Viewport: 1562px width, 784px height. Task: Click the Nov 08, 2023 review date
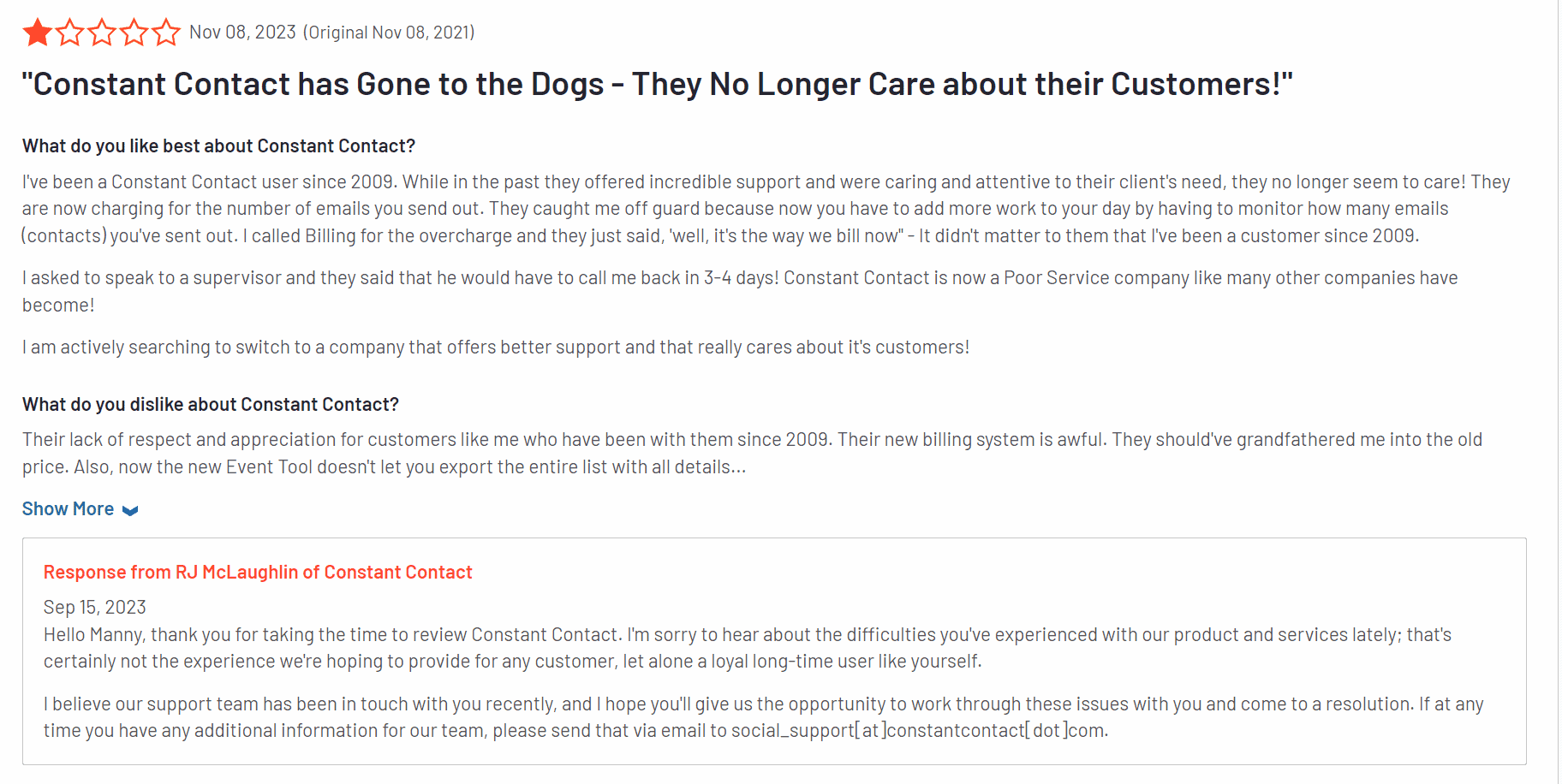coord(242,33)
